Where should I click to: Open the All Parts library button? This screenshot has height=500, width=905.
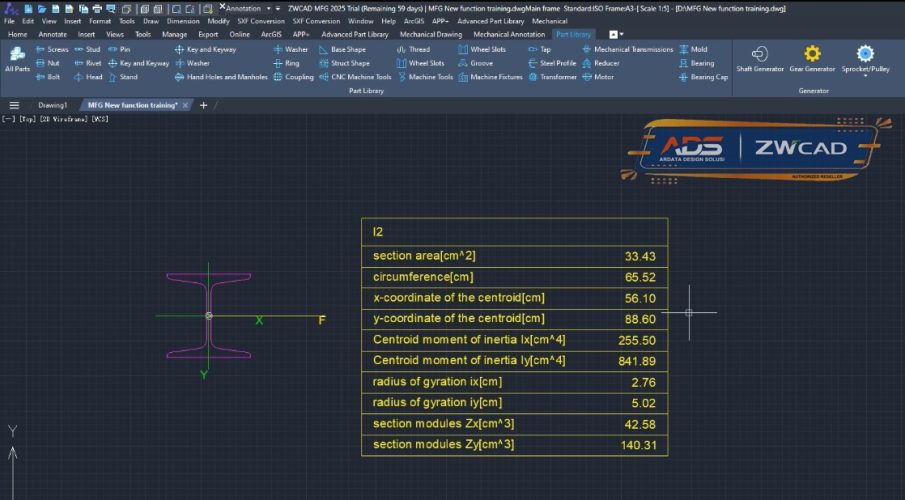[x=17, y=60]
